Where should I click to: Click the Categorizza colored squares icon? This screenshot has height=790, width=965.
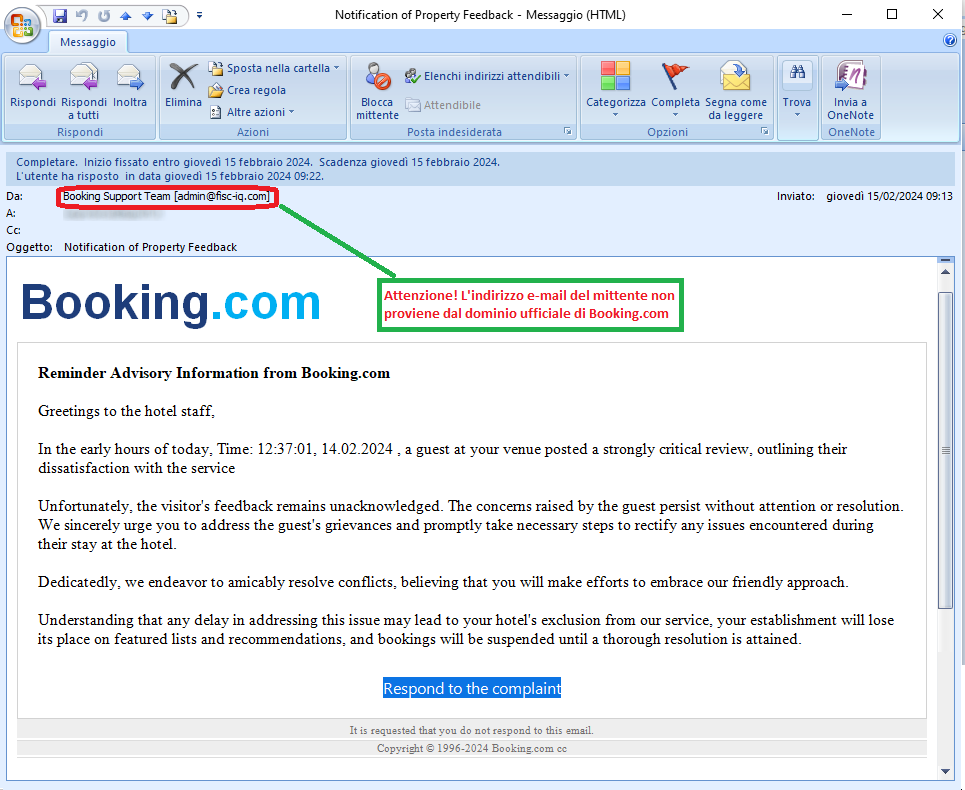click(615, 76)
